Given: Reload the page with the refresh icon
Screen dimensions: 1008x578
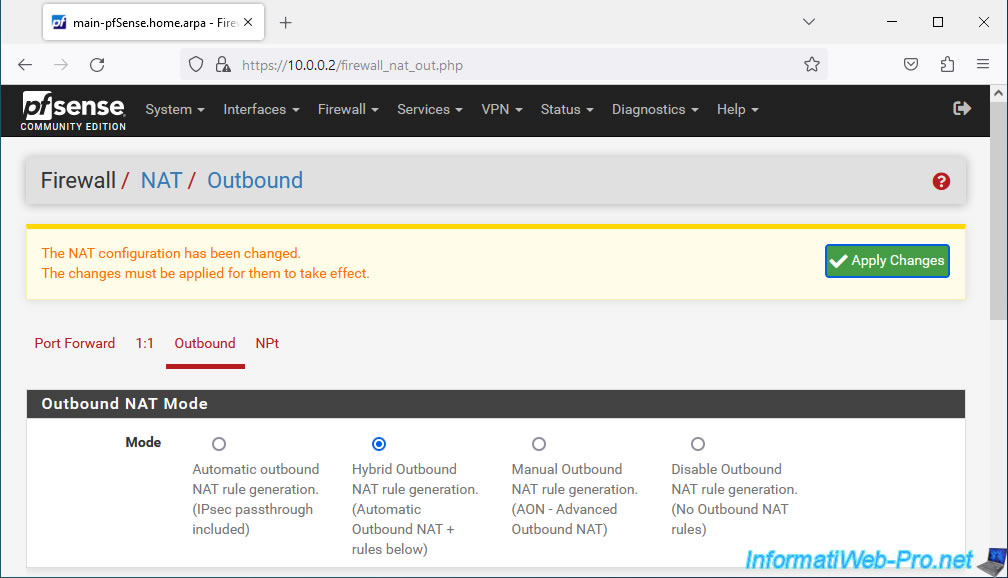Looking at the screenshot, I should click(x=97, y=64).
